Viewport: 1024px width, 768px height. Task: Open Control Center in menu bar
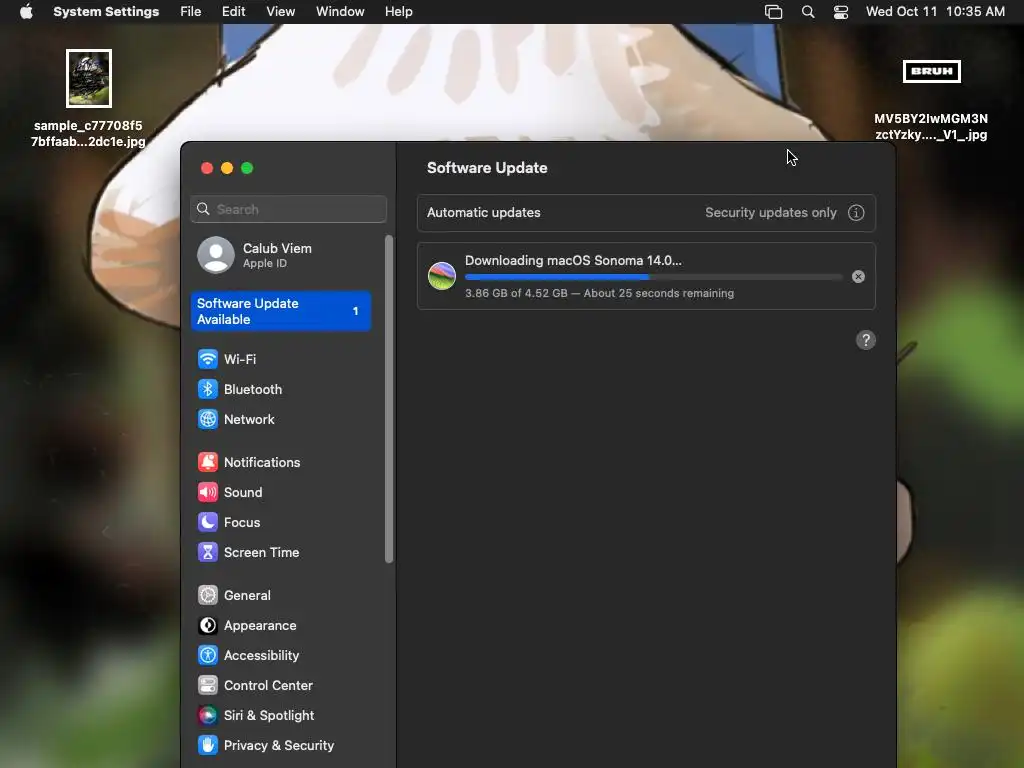tap(840, 12)
